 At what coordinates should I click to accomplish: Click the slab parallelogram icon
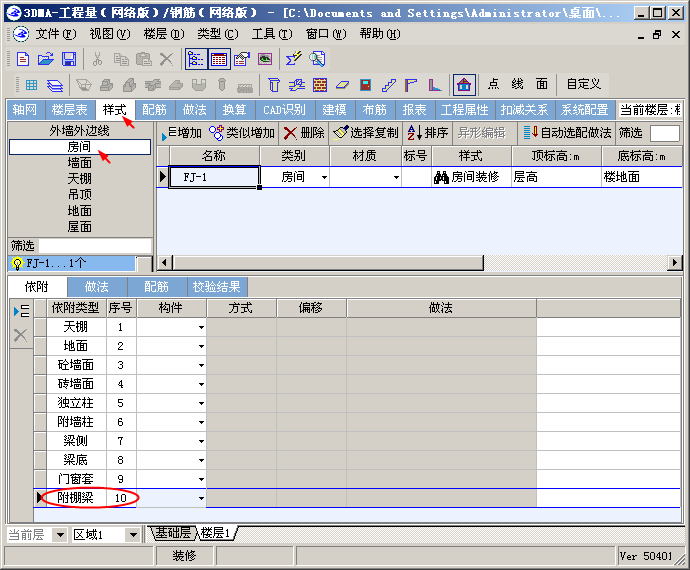coord(342,85)
